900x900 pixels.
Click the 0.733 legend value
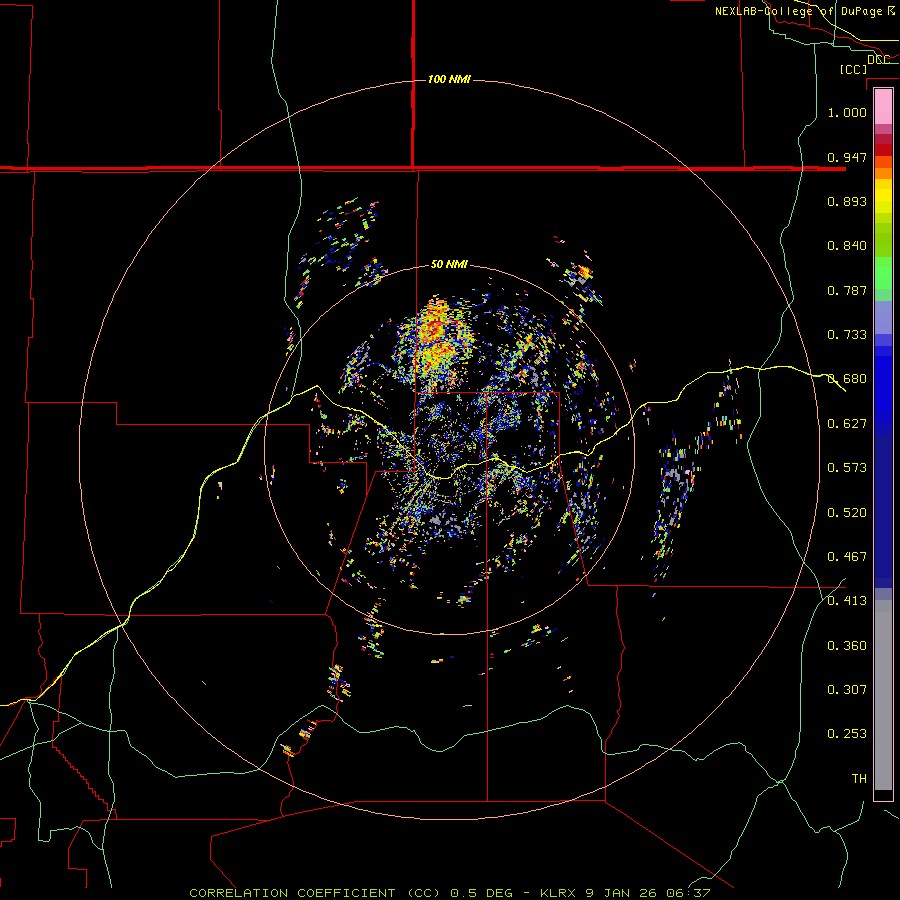pyautogui.click(x=847, y=334)
